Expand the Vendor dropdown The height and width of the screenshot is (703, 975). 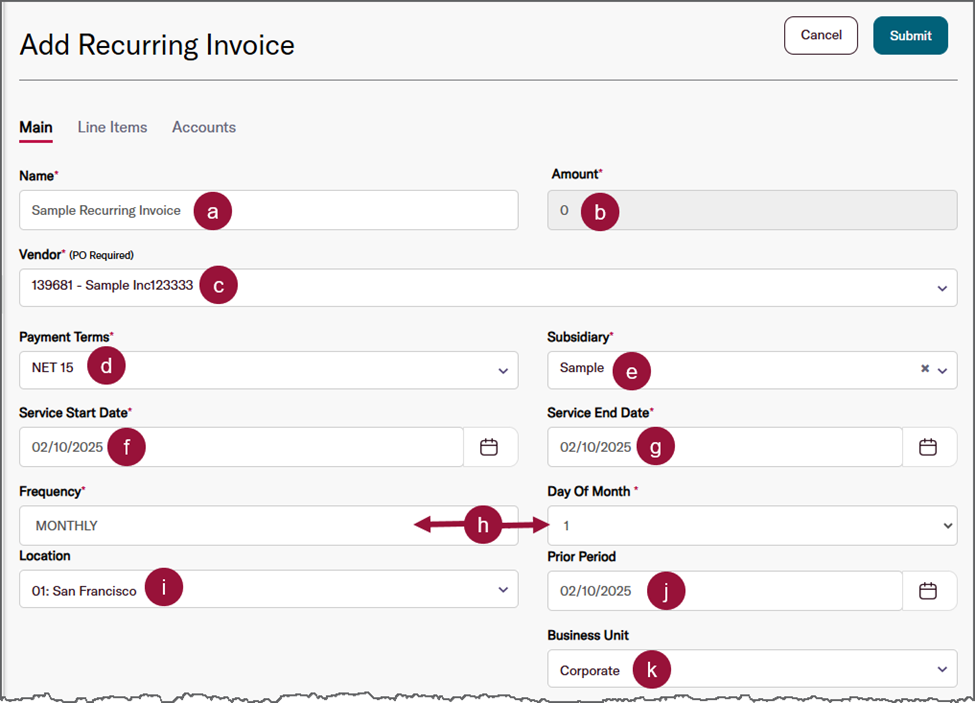point(942,288)
